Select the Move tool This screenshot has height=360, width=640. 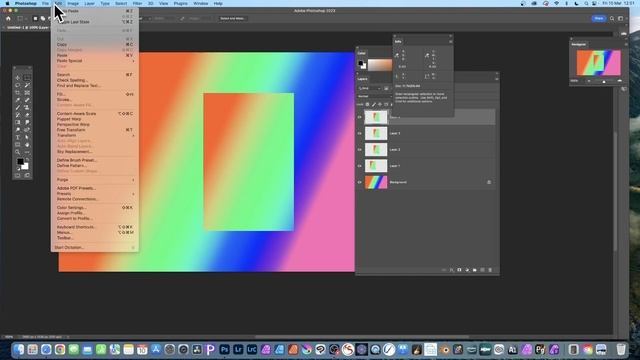click(18, 78)
